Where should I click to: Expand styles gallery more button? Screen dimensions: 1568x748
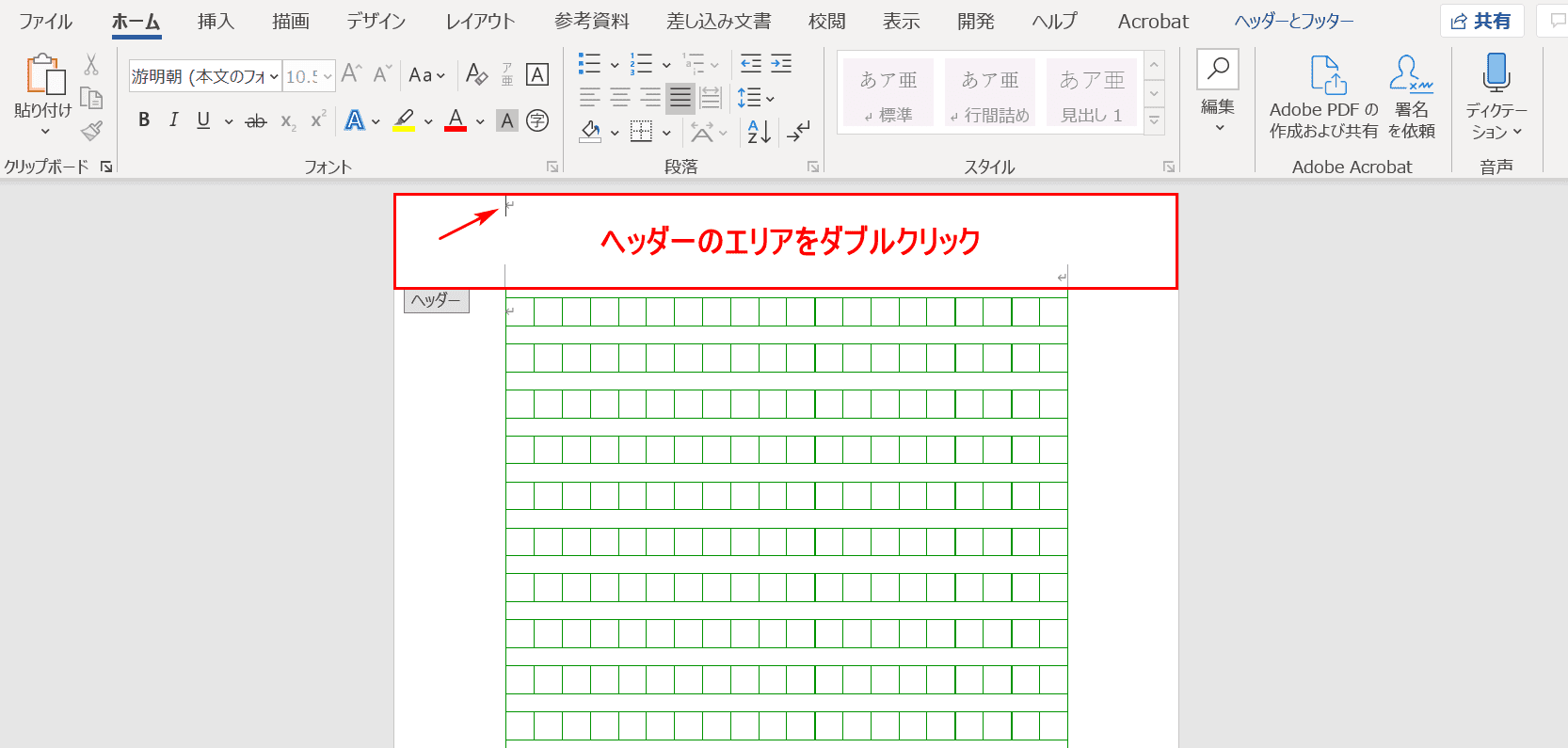tap(1155, 120)
